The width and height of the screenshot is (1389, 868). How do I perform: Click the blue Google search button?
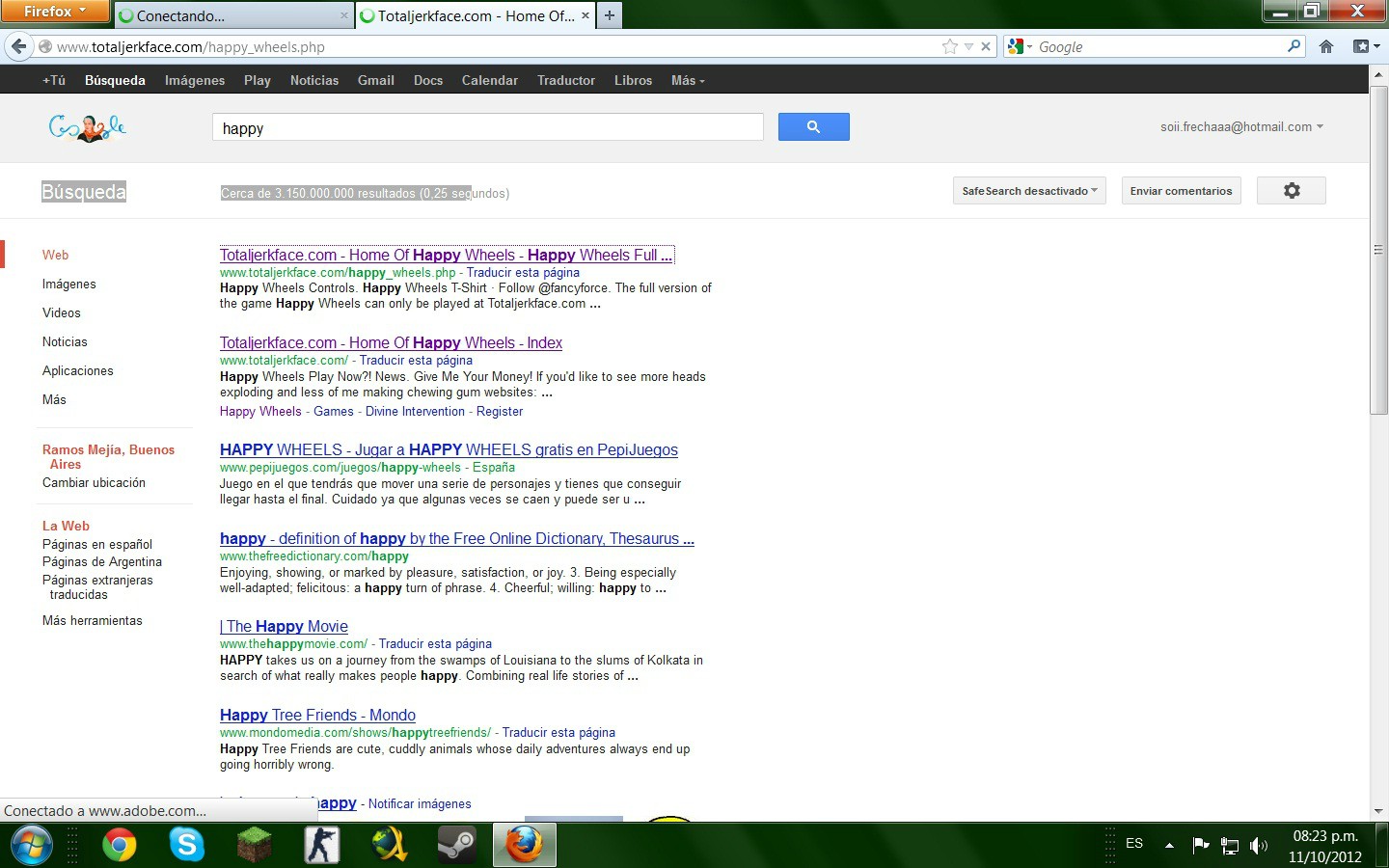tap(813, 126)
